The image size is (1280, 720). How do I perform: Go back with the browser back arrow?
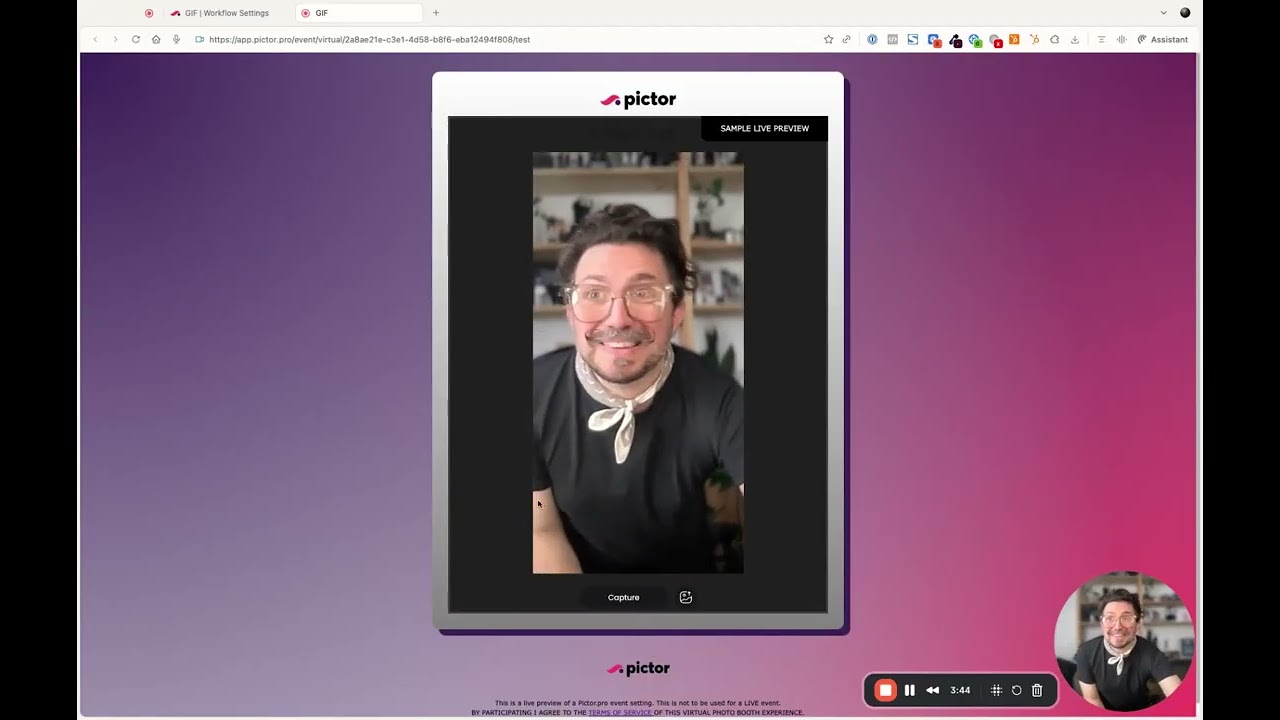pos(96,40)
